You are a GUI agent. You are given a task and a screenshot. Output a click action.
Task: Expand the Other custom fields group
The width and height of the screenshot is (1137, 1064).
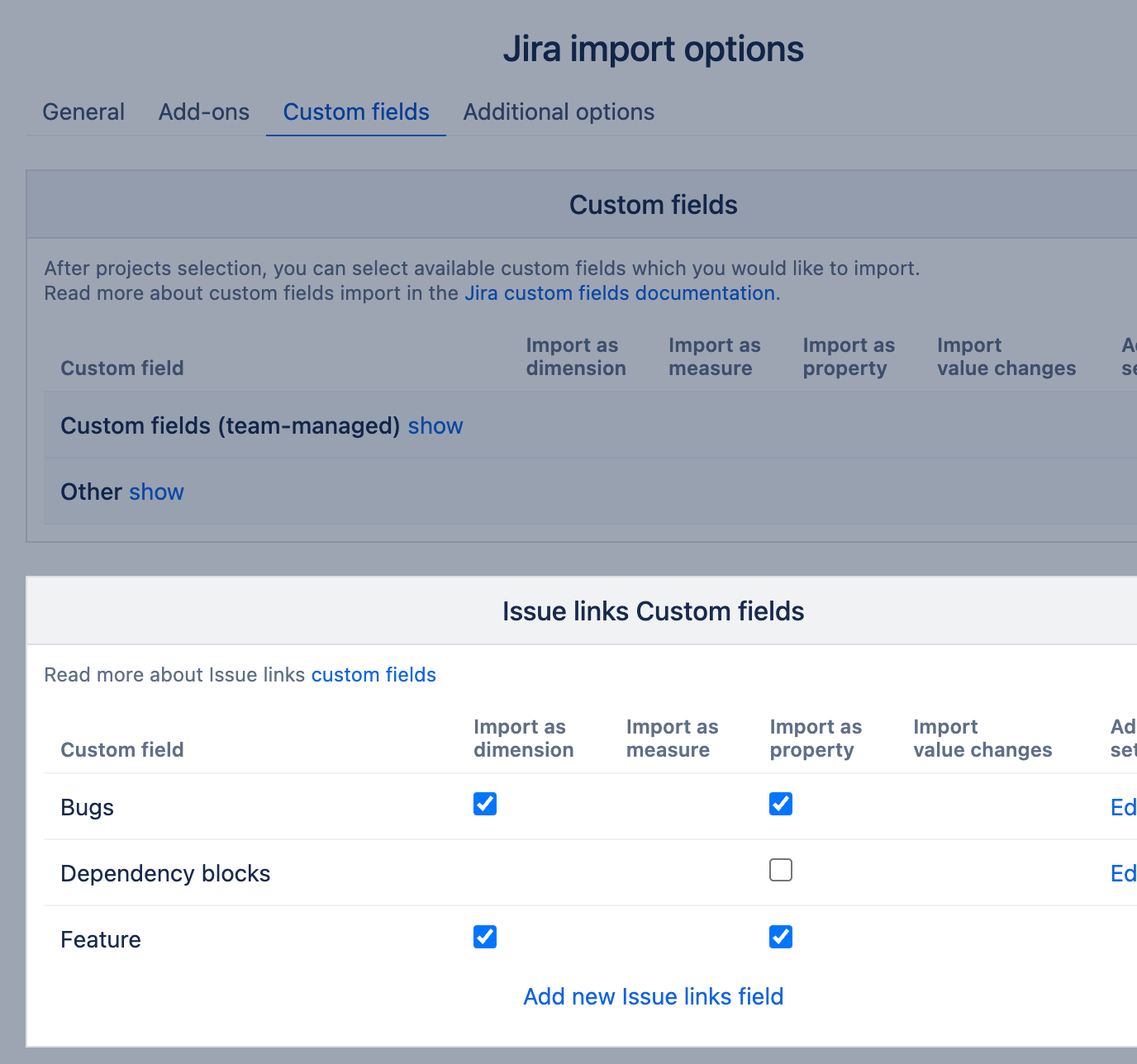pyautogui.click(x=156, y=492)
